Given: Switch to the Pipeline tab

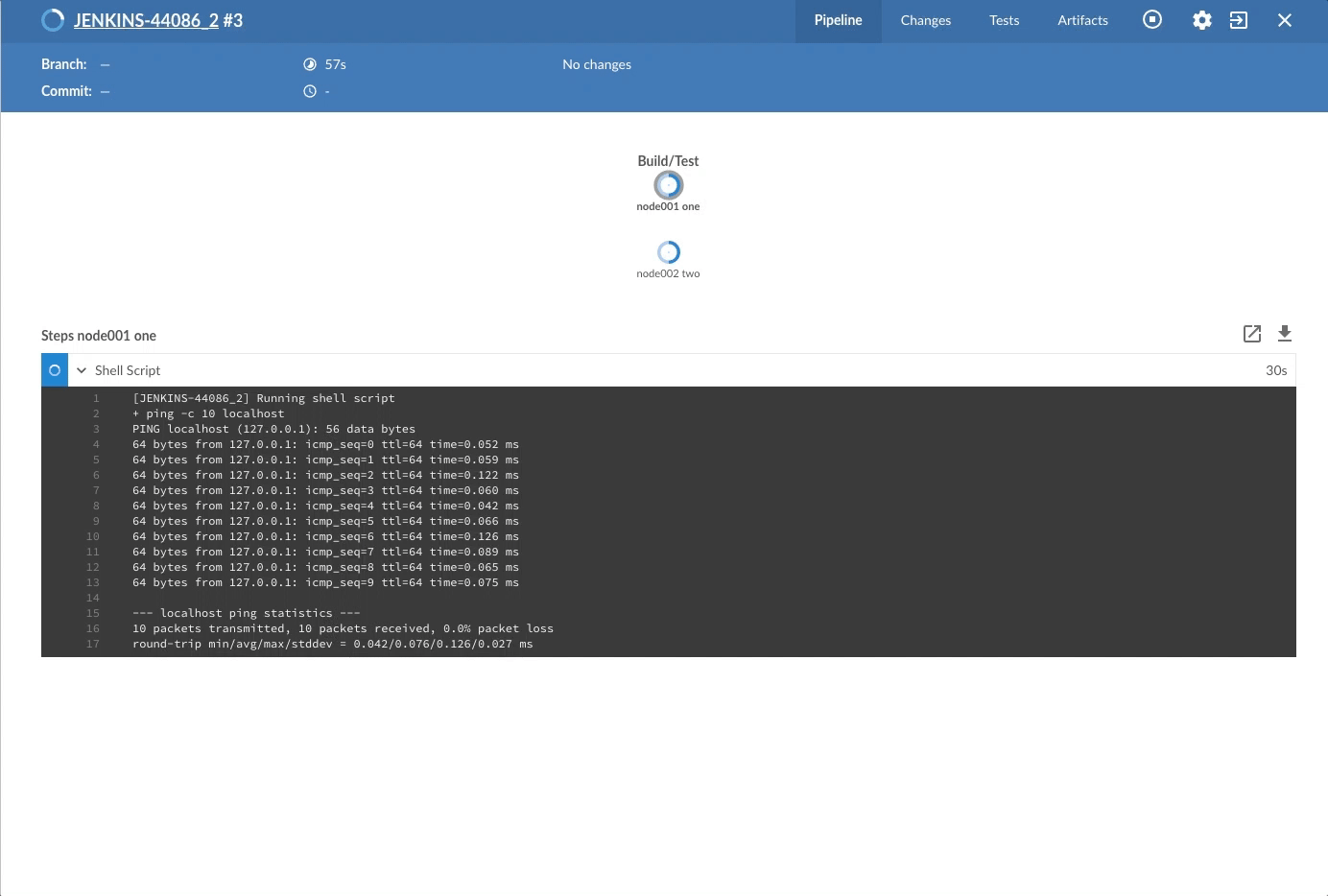Looking at the screenshot, I should pos(839,20).
